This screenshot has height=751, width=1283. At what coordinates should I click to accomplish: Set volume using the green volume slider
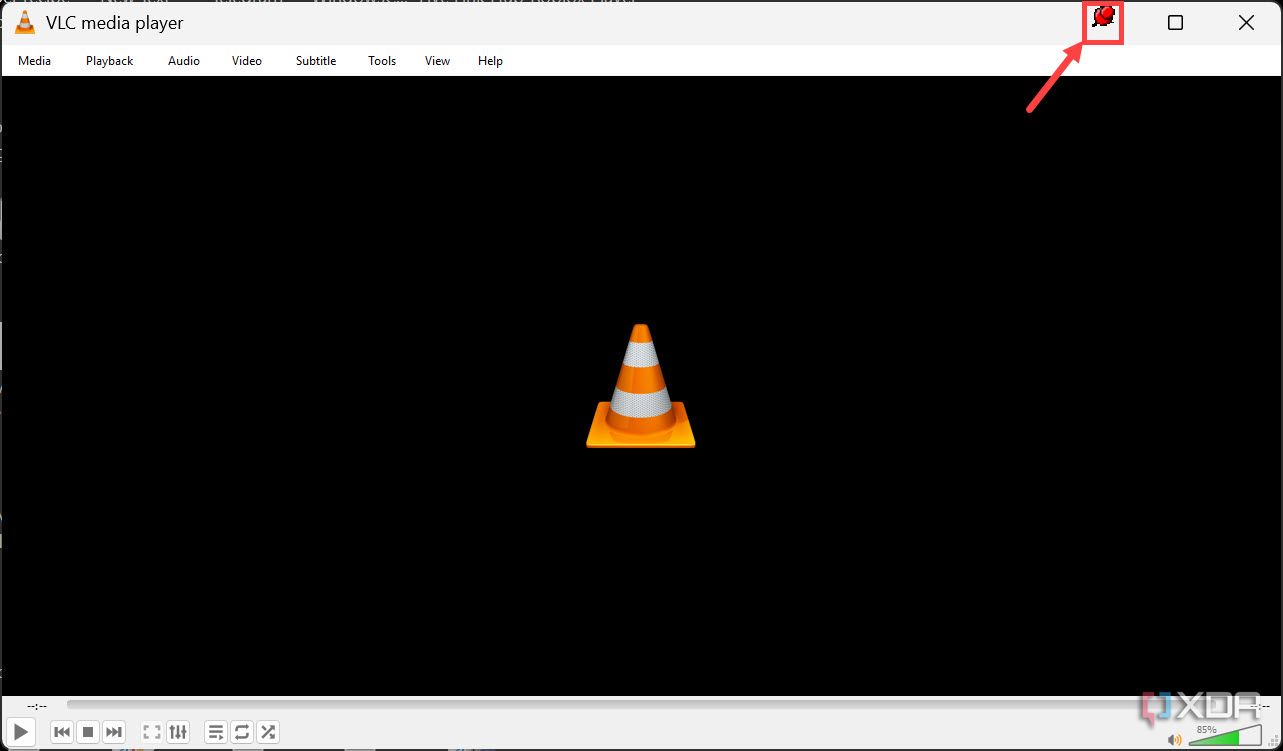[1226, 736]
